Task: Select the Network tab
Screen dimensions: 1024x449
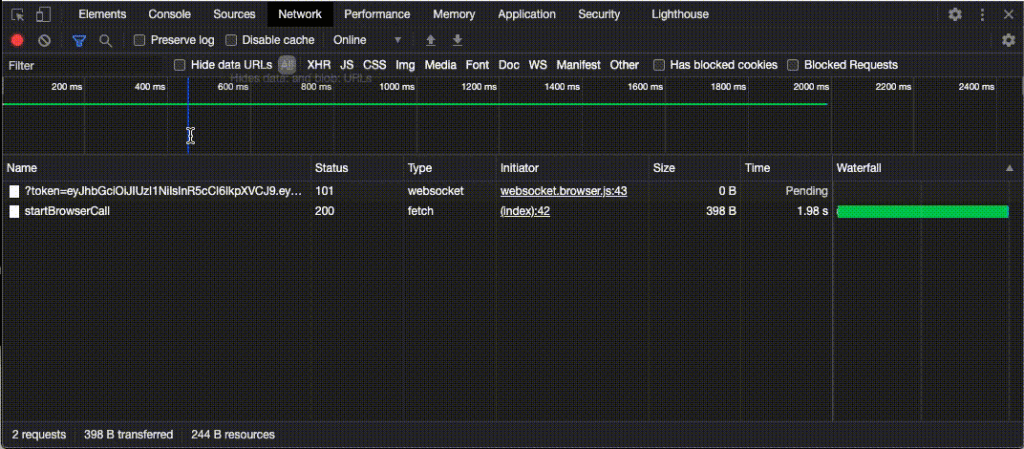Action: click(300, 14)
